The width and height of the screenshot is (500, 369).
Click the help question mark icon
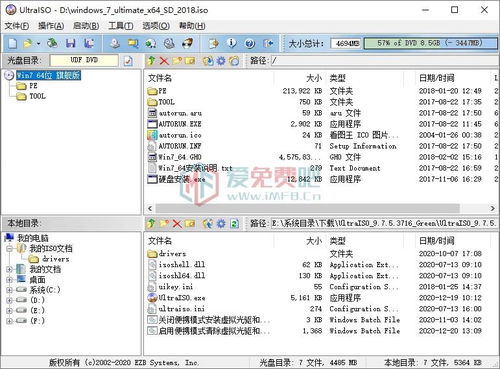tap(250, 43)
